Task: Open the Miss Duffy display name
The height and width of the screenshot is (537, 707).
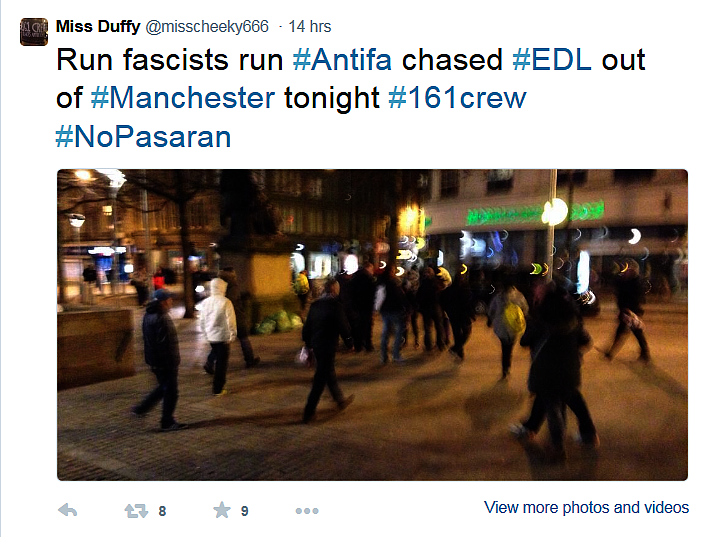Action: pos(98,26)
